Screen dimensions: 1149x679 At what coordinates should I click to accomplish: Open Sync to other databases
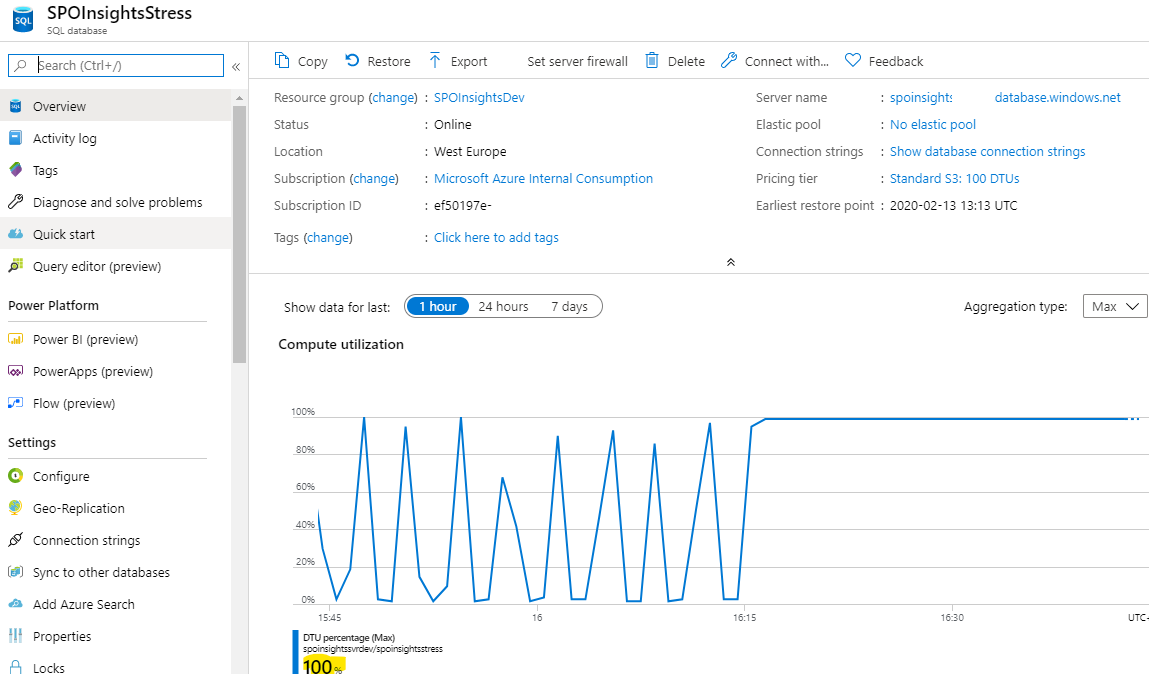116,572
